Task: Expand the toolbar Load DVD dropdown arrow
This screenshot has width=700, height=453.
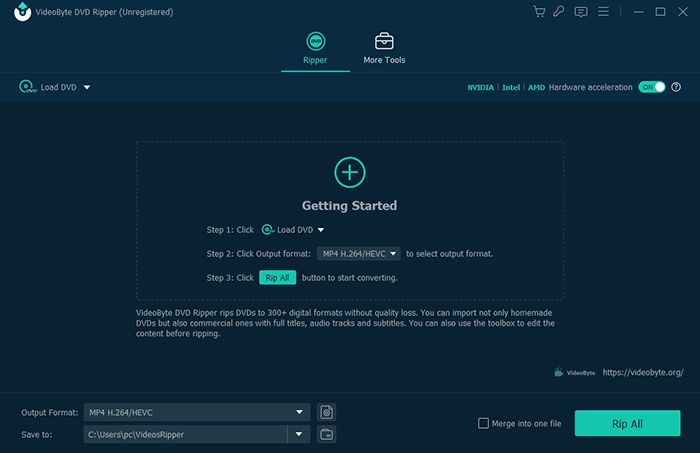Action: tap(87, 87)
